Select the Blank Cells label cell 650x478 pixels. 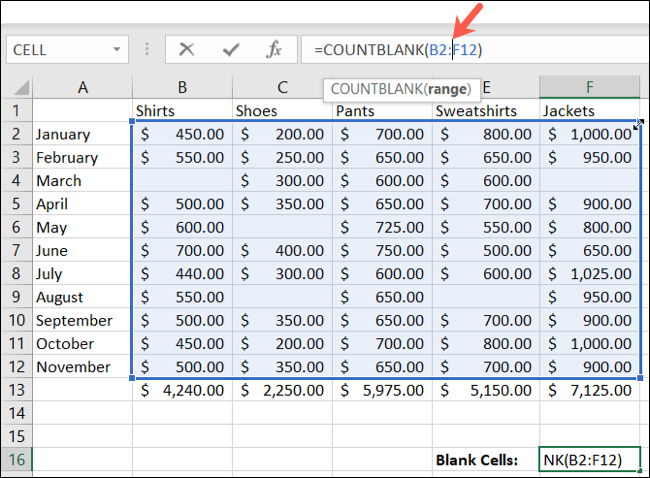pyautogui.click(x=484, y=459)
